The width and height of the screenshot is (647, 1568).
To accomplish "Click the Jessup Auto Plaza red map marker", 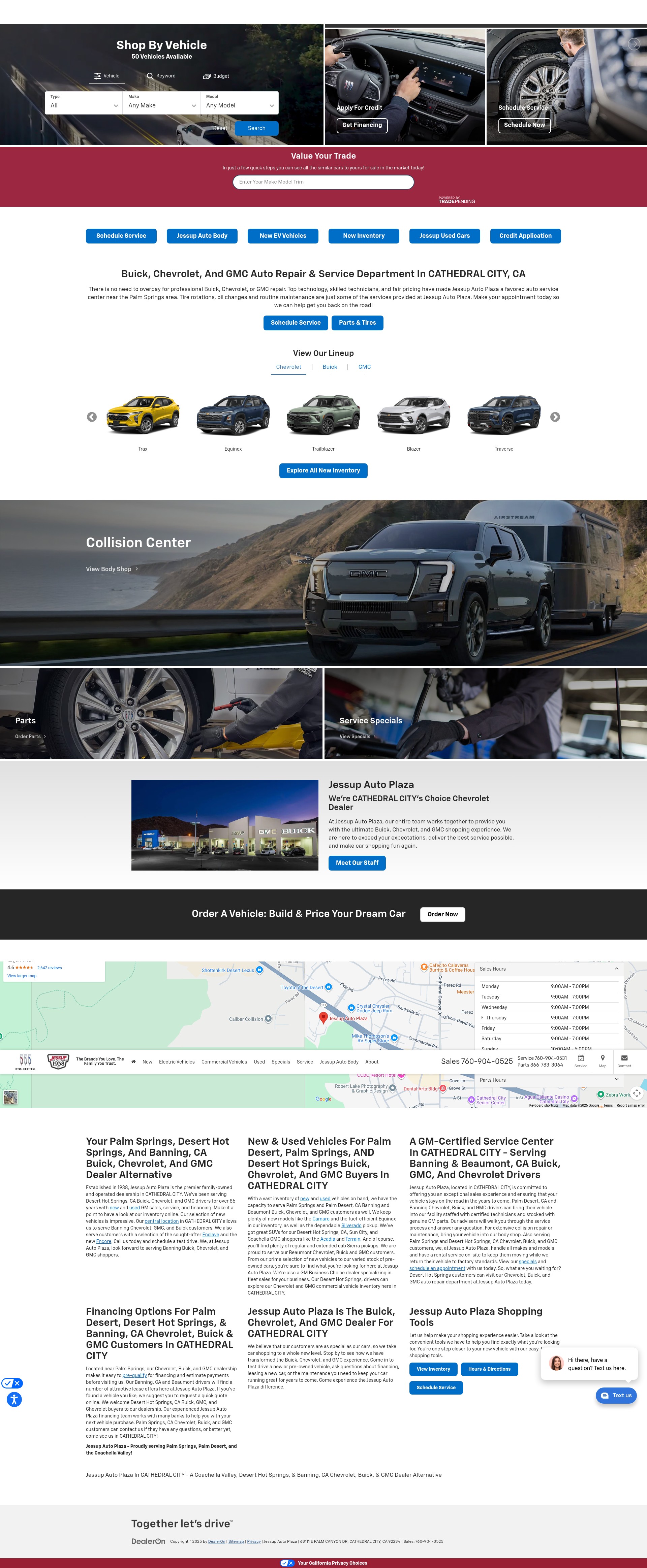I will pyautogui.click(x=323, y=1017).
